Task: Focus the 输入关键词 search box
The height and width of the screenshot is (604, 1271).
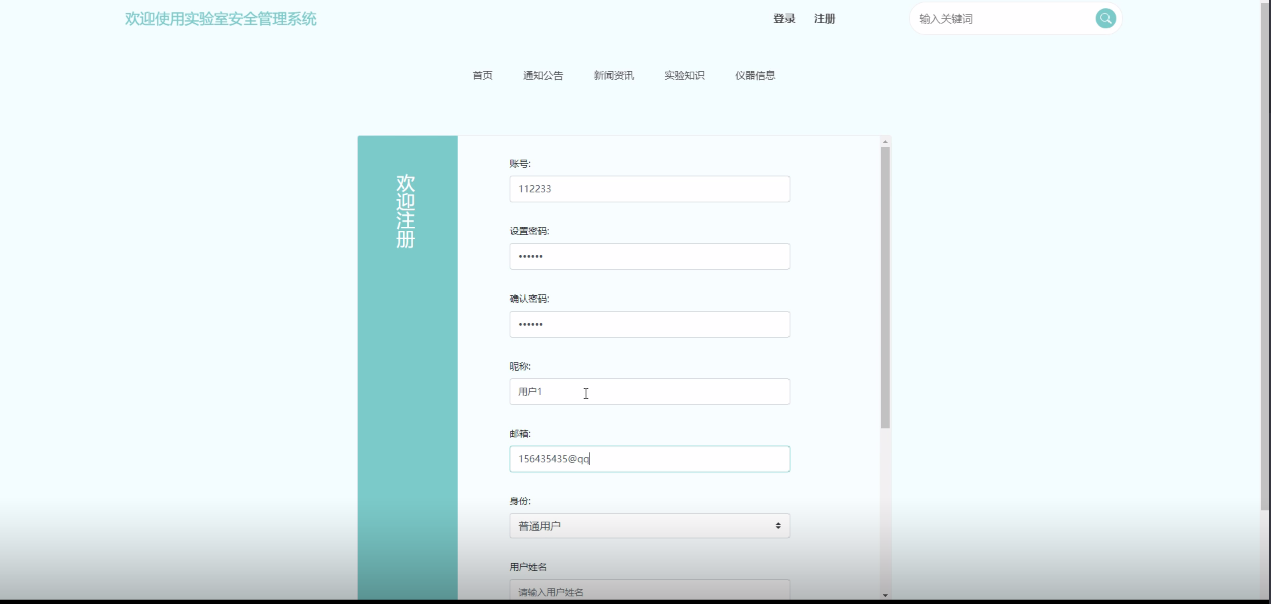Action: (x=1003, y=19)
